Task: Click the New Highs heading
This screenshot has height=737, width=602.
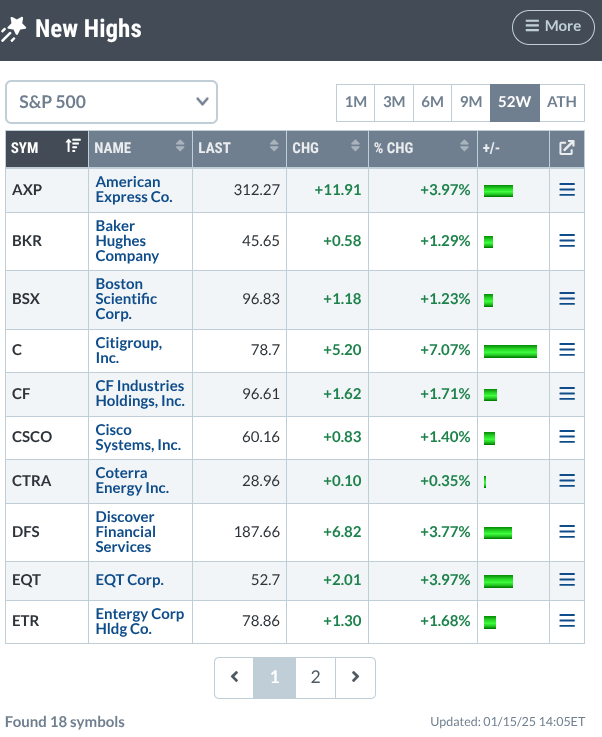Action: click(x=88, y=29)
